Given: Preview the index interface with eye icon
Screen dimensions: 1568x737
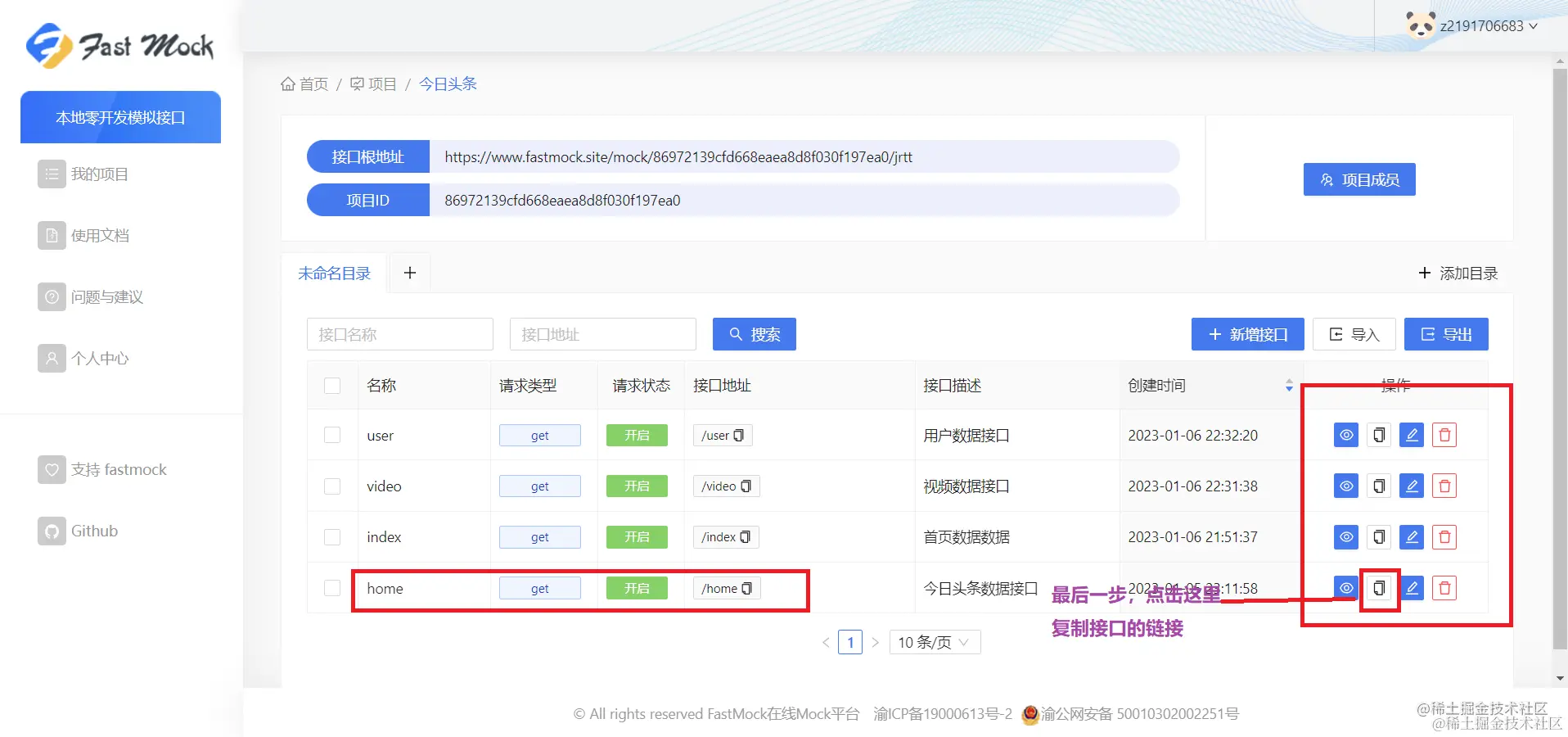Looking at the screenshot, I should click(x=1345, y=536).
